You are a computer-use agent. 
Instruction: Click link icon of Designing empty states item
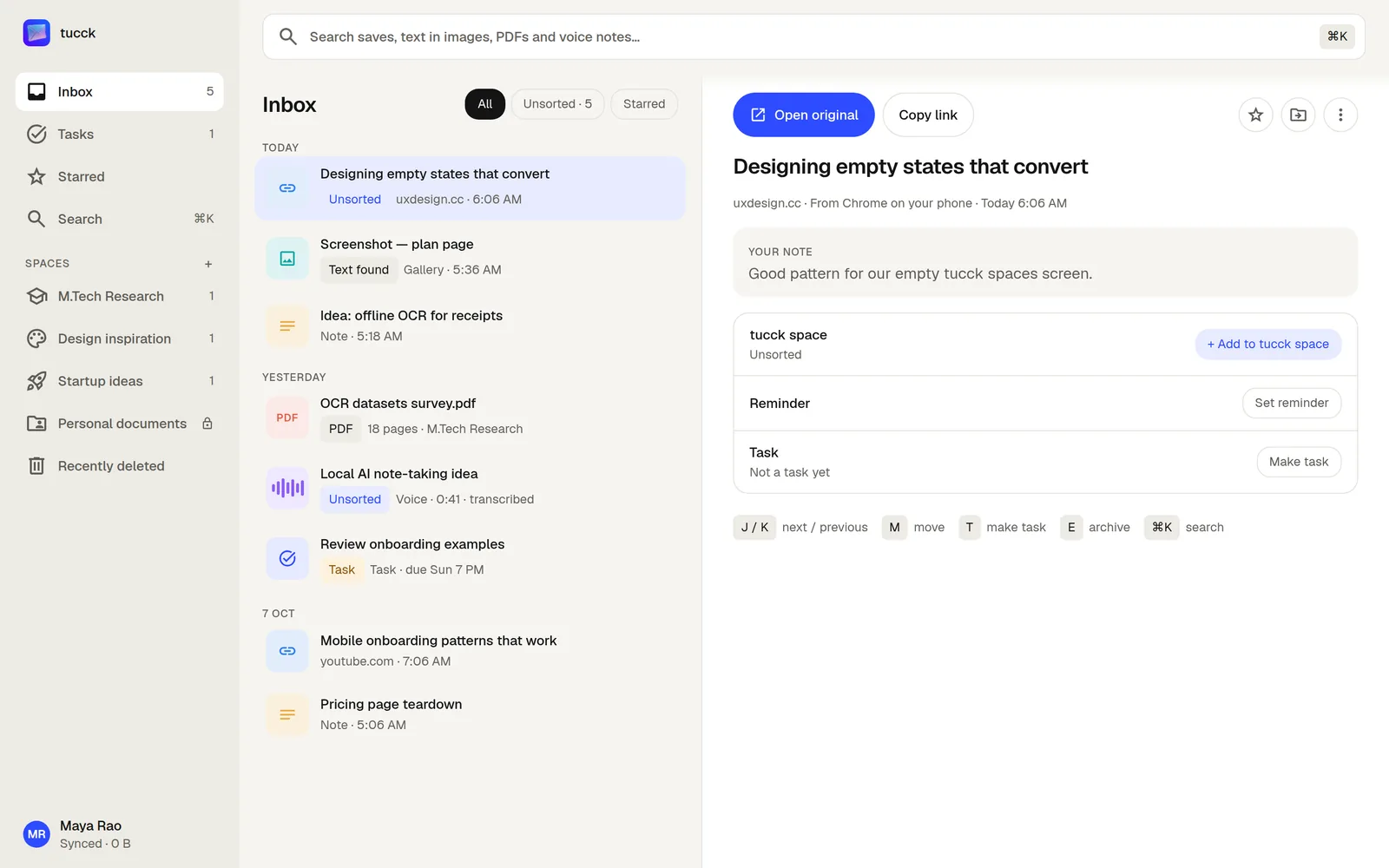[287, 188]
